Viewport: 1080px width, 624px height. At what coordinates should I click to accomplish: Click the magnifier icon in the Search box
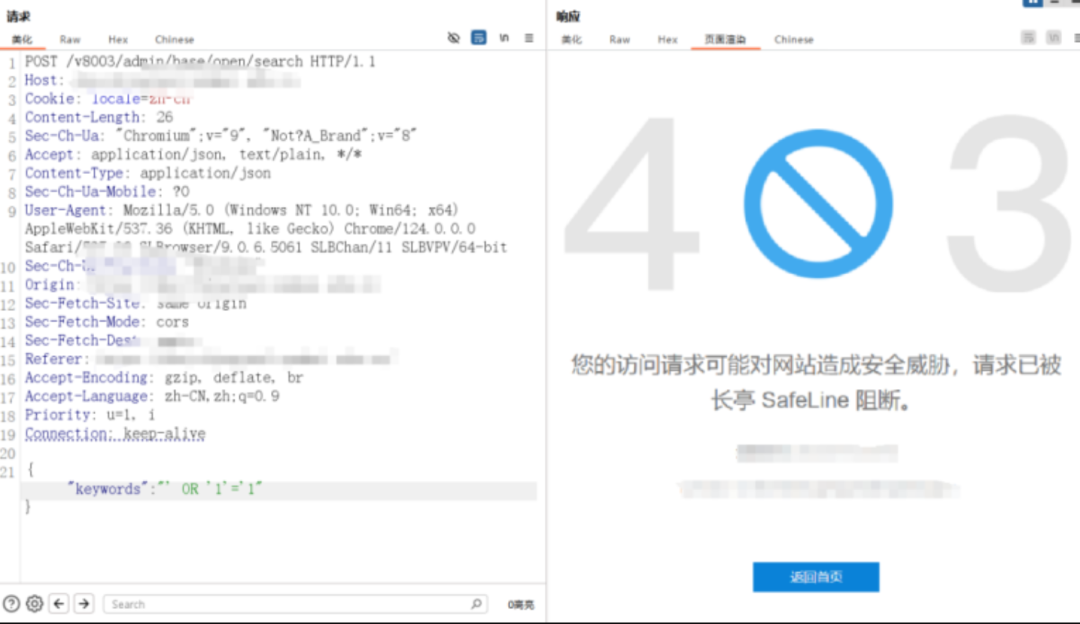(x=476, y=604)
